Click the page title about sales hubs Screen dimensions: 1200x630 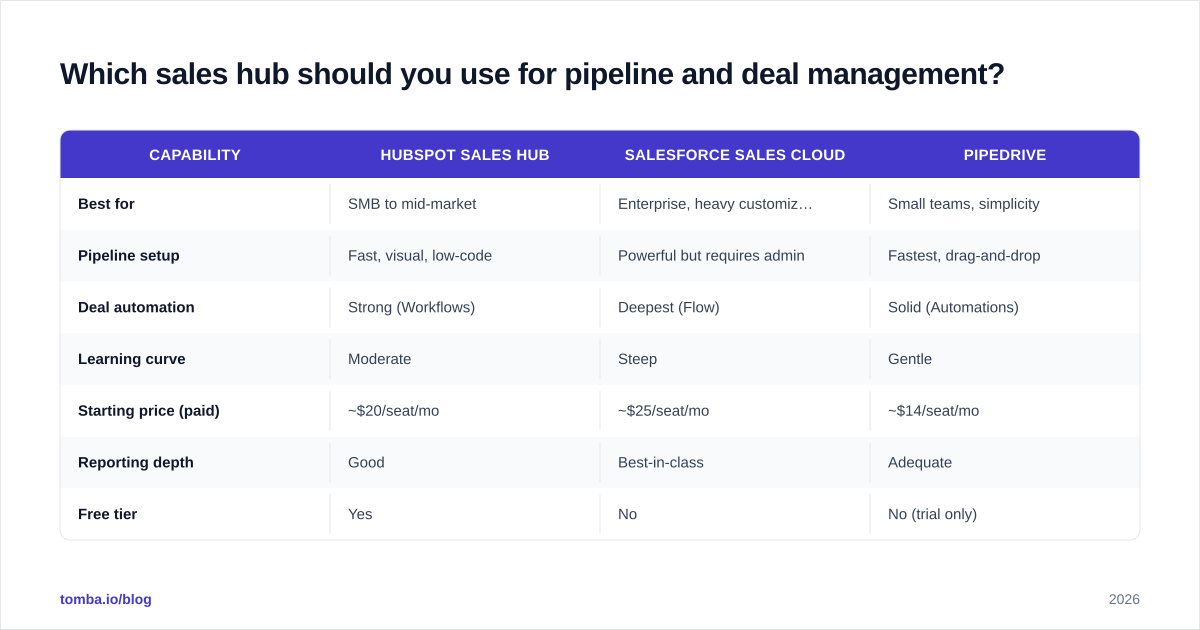click(532, 74)
